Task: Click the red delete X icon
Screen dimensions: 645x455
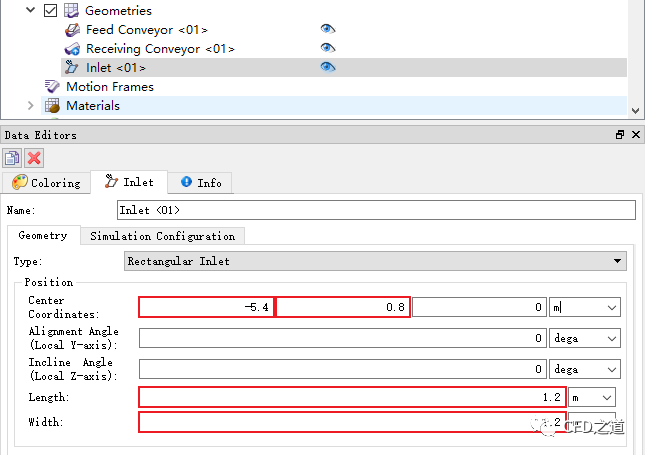Action: [34, 158]
